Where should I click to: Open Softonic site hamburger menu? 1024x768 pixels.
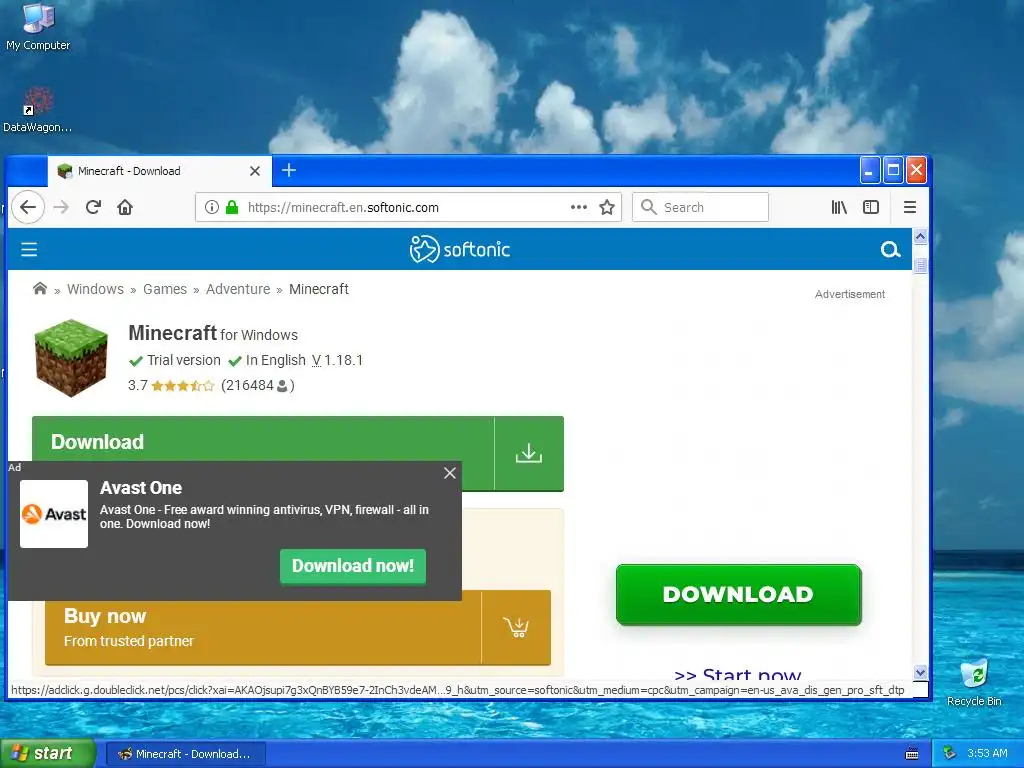coord(29,249)
